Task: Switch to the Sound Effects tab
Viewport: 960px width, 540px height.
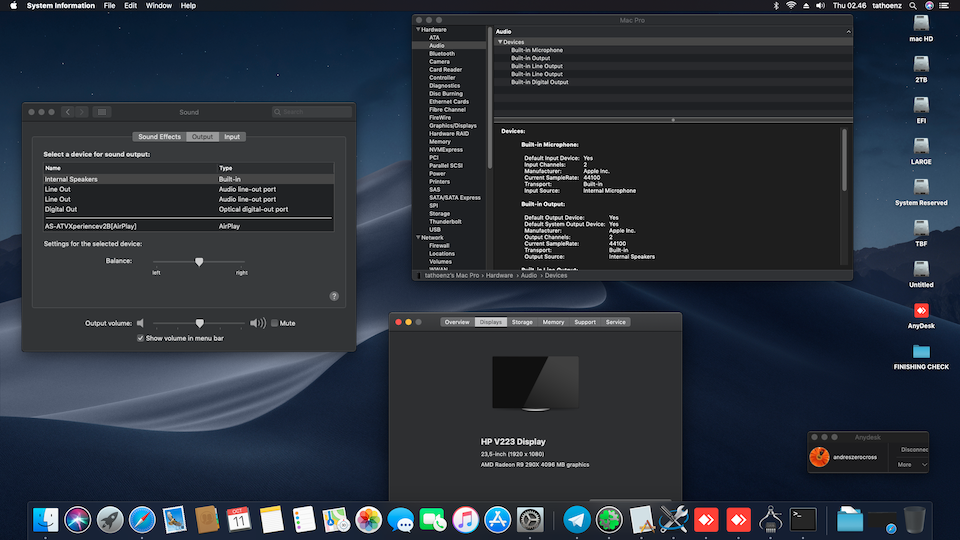Action: click(159, 136)
